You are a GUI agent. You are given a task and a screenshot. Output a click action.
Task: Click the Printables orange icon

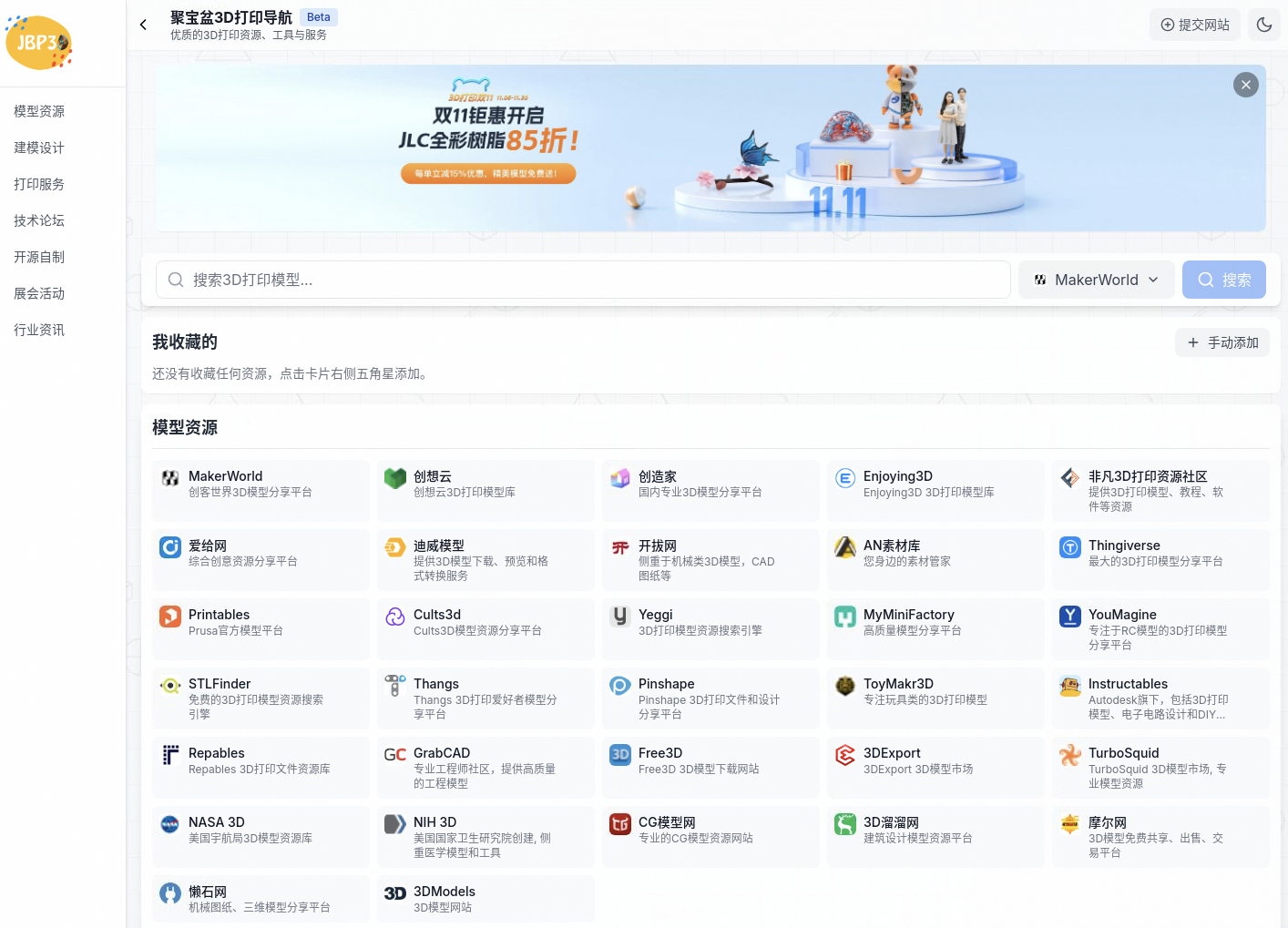point(170,617)
